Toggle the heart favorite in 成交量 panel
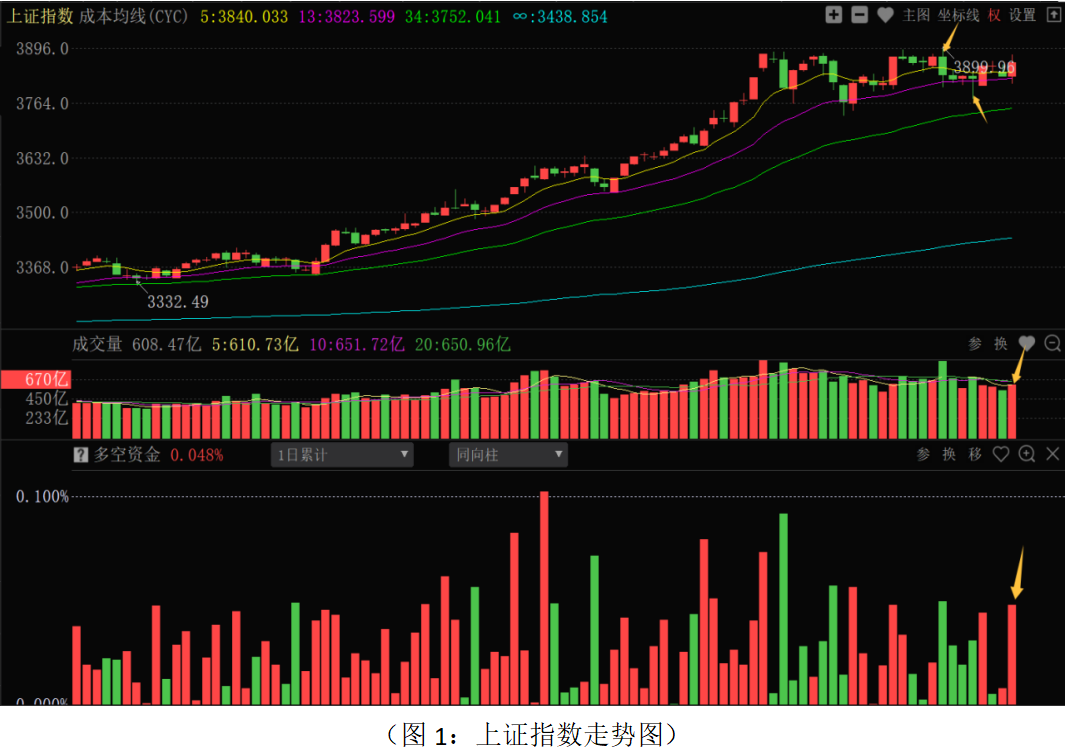The width and height of the screenshot is (1066, 756). (x=1026, y=344)
